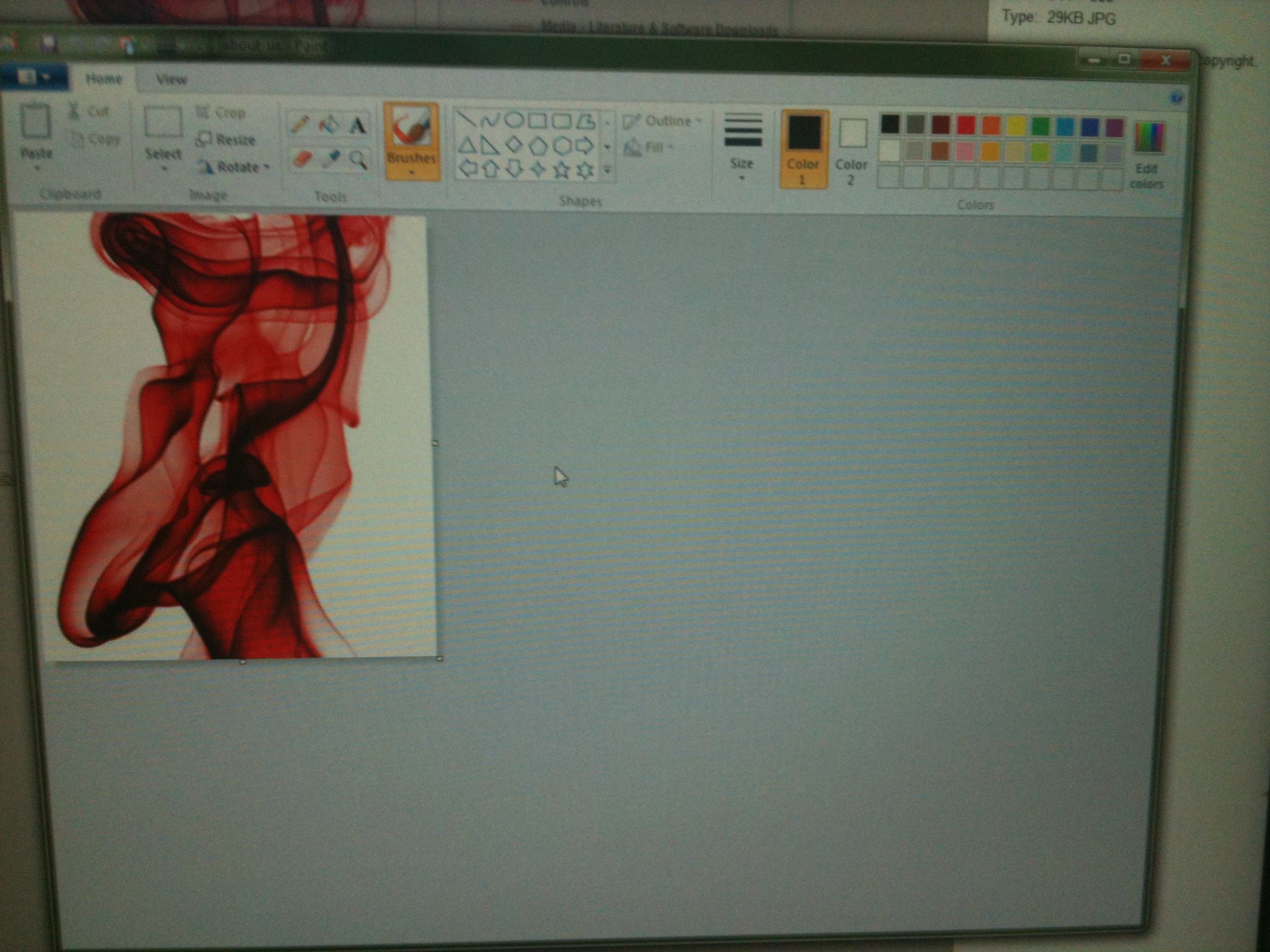Select the Fill with color bucket
Screen dimensions: 1270x952
[329, 125]
